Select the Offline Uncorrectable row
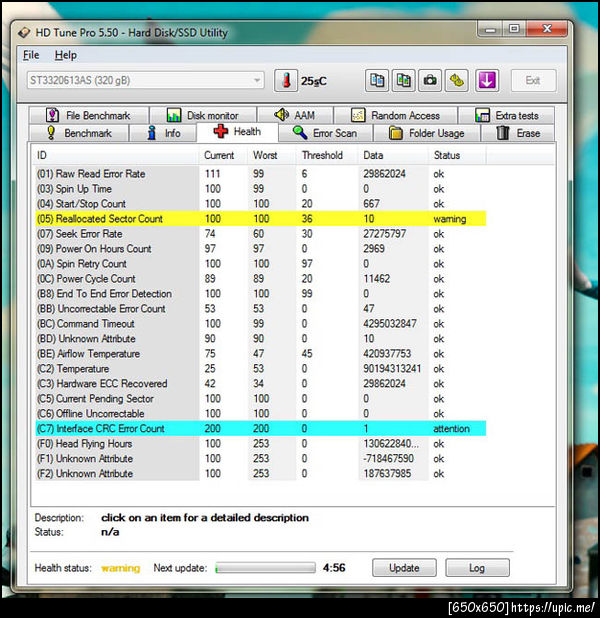Image resolution: width=600 pixels, height=618 pixels. tap(261, 413)
